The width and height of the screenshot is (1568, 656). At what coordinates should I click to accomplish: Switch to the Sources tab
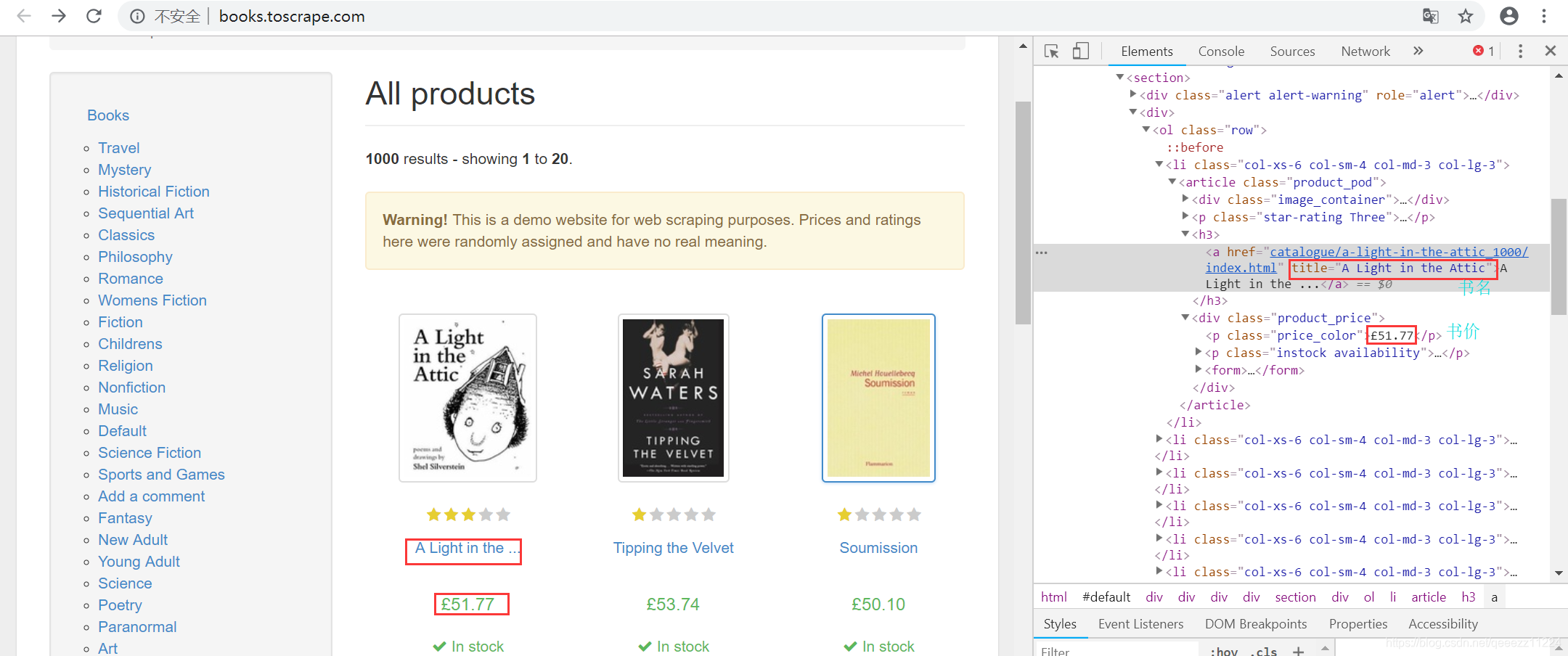[x=1292, y=52]
